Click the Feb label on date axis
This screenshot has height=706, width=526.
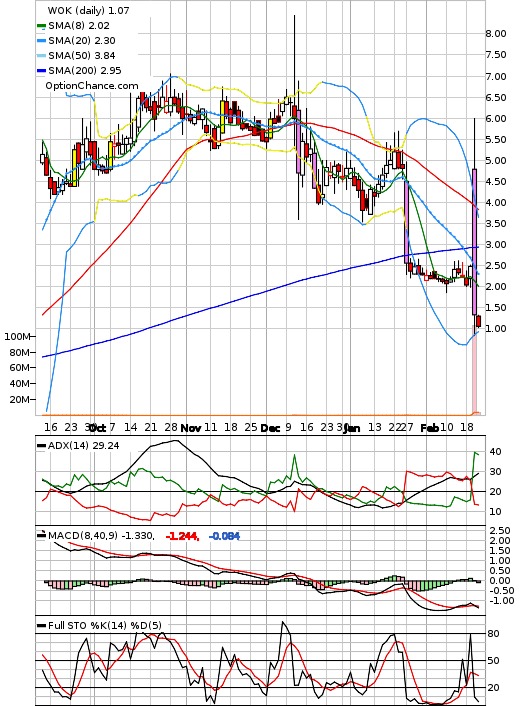(429, 428)
